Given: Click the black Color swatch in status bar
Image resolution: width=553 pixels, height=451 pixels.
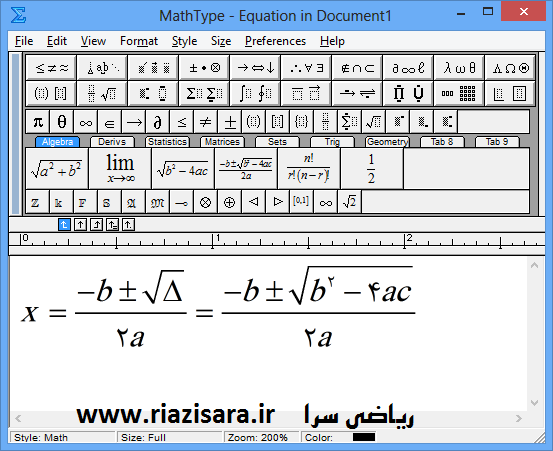Looking at the screenshot, I should (364, 437).
